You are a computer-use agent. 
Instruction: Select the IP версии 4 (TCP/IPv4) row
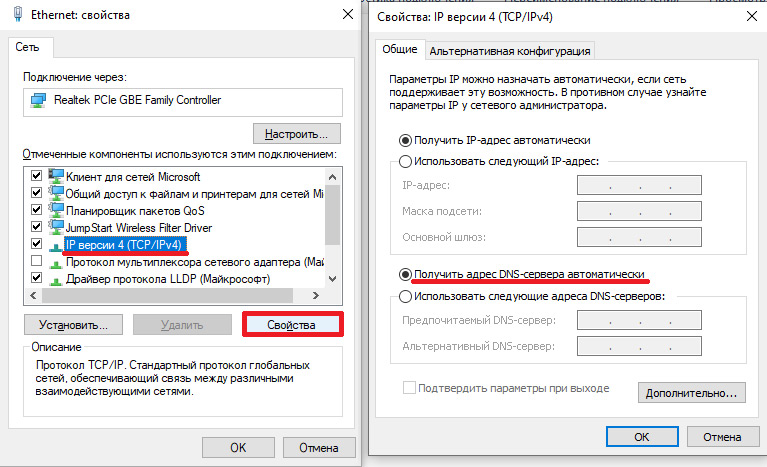124,245
